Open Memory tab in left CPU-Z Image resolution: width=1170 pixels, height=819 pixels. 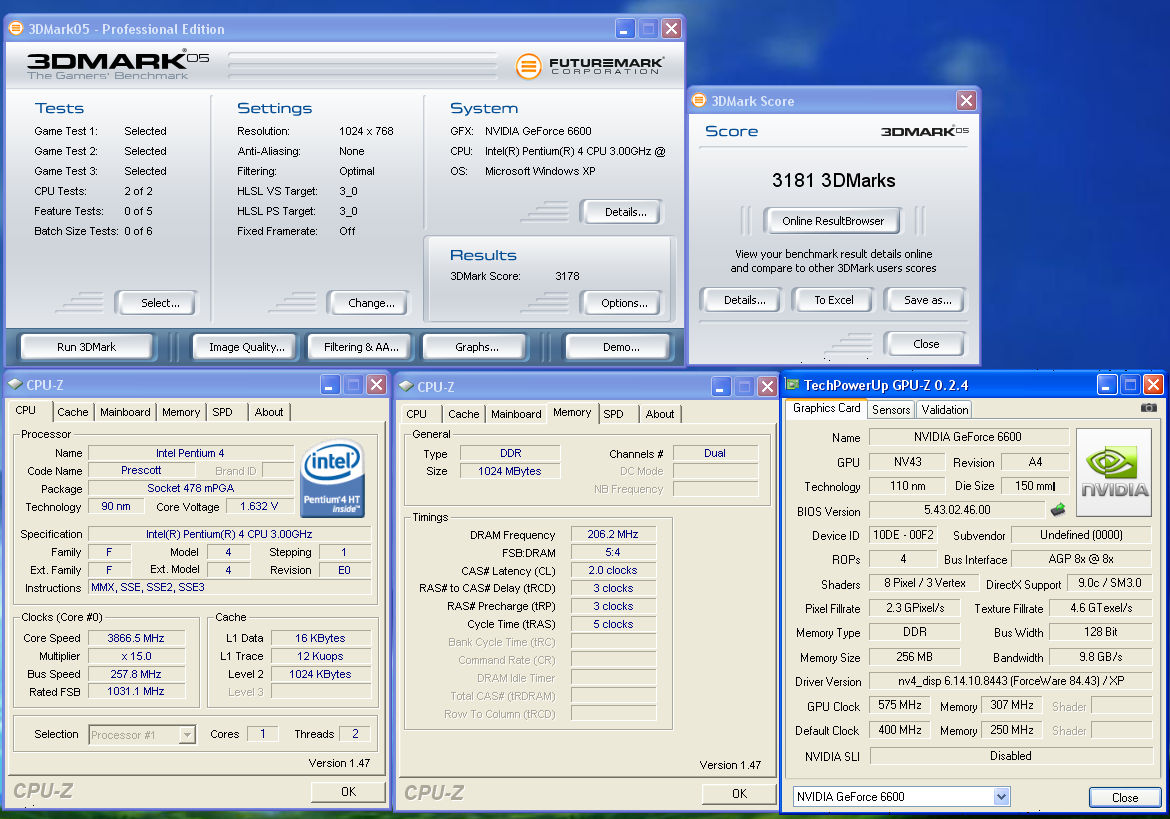[181, 412]
